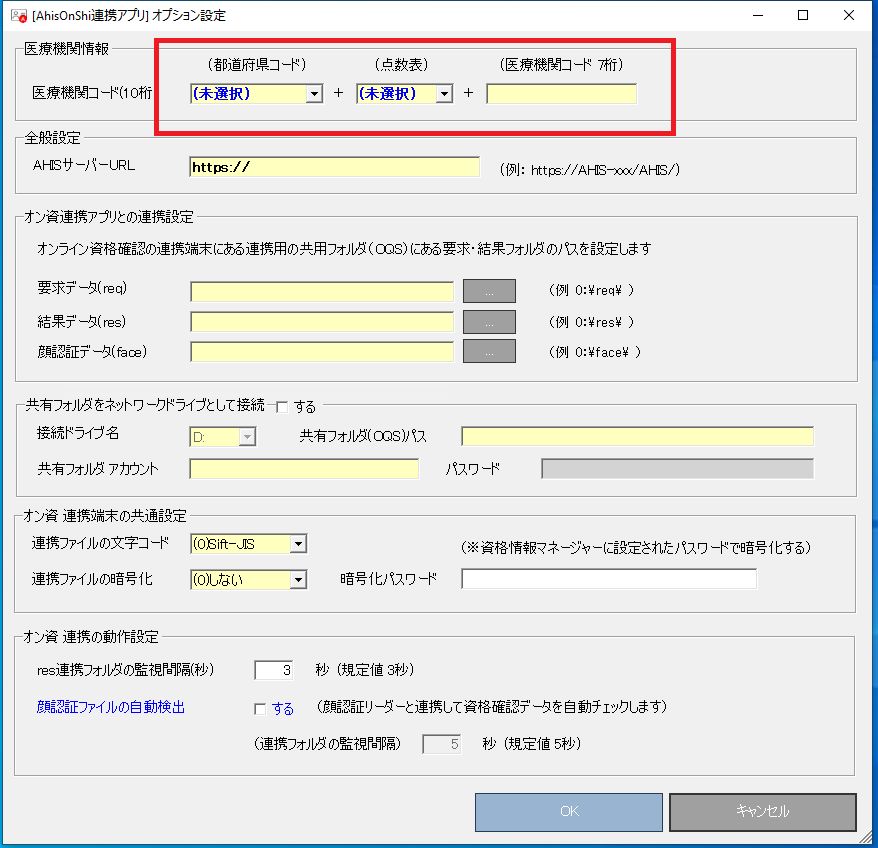878x848 pixels.
Task: Close the オプション設定 window
Action: [x=849, y=15]
